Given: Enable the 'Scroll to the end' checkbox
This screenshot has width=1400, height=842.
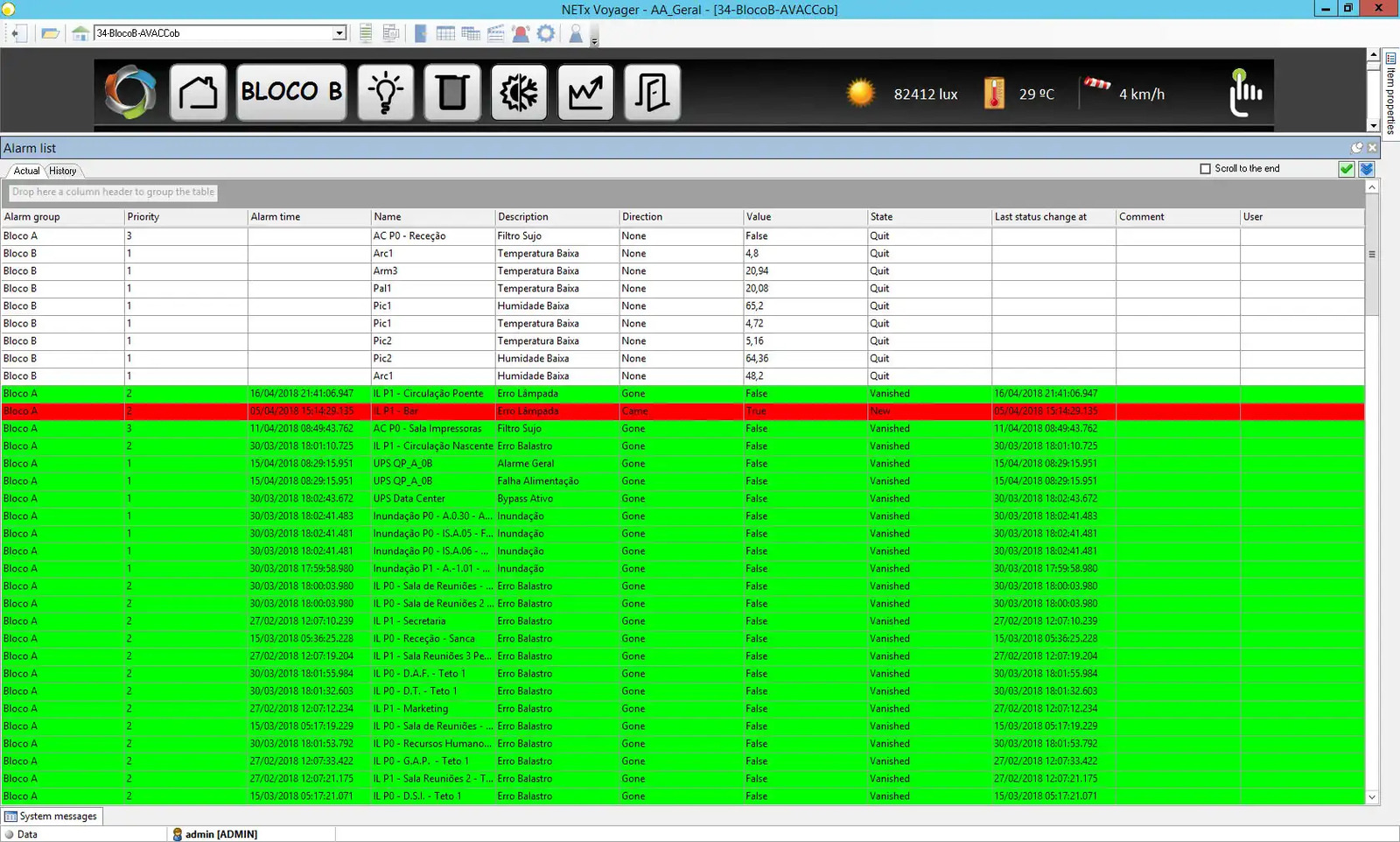Looking at the screenshot, I should [x=1205, y=169].
